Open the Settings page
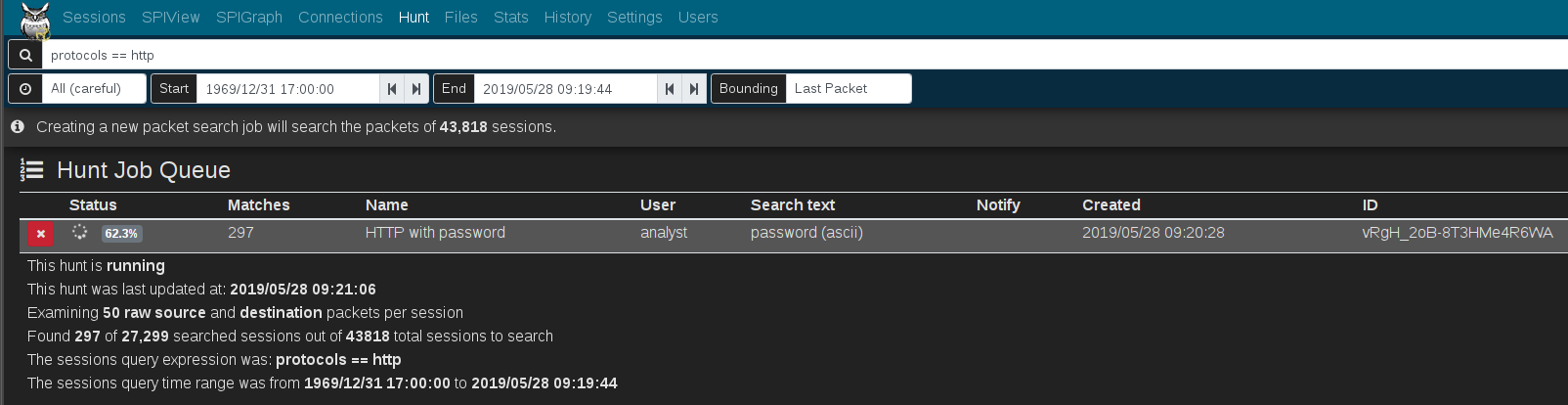Image resolution: width=1568 pixels, height=405 pixels. (x=634, y=18)
